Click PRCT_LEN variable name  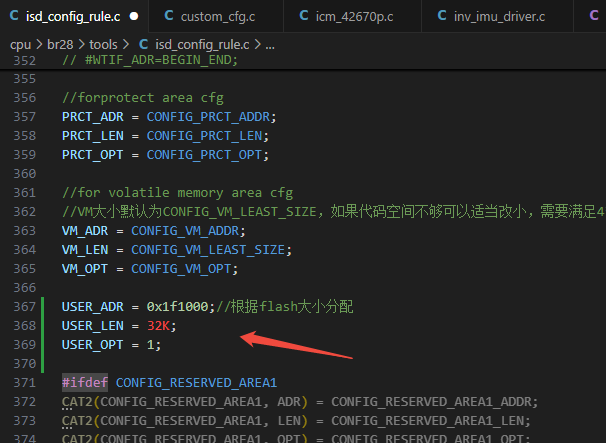(93, 136)
